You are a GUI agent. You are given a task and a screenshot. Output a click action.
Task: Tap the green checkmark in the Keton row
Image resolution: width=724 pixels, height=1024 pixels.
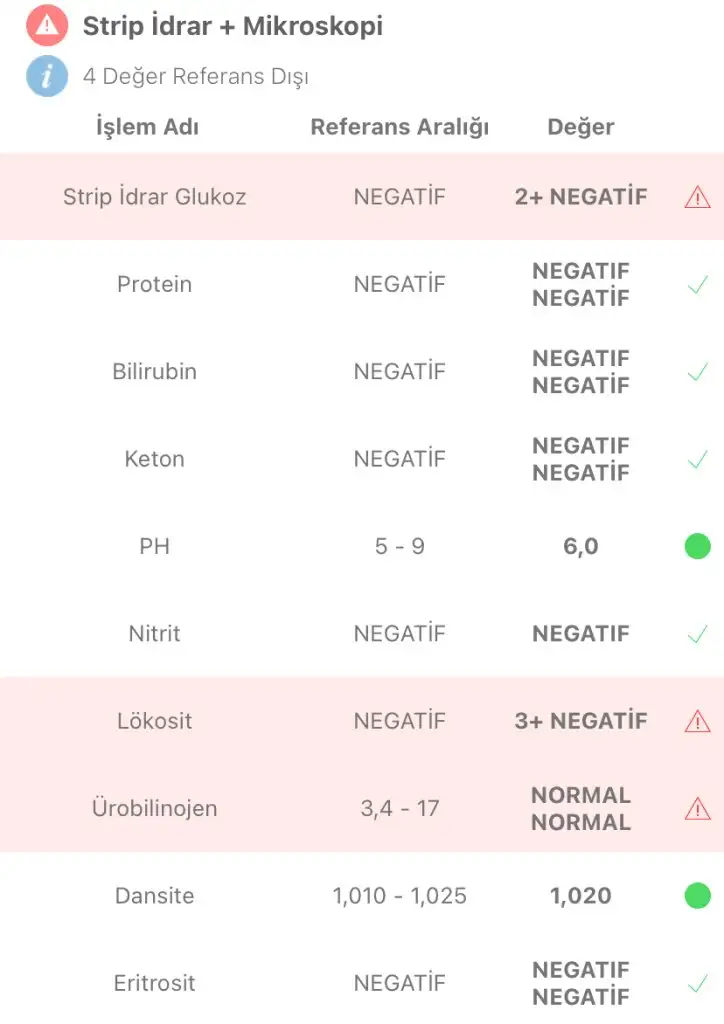[x=697, y=460]
